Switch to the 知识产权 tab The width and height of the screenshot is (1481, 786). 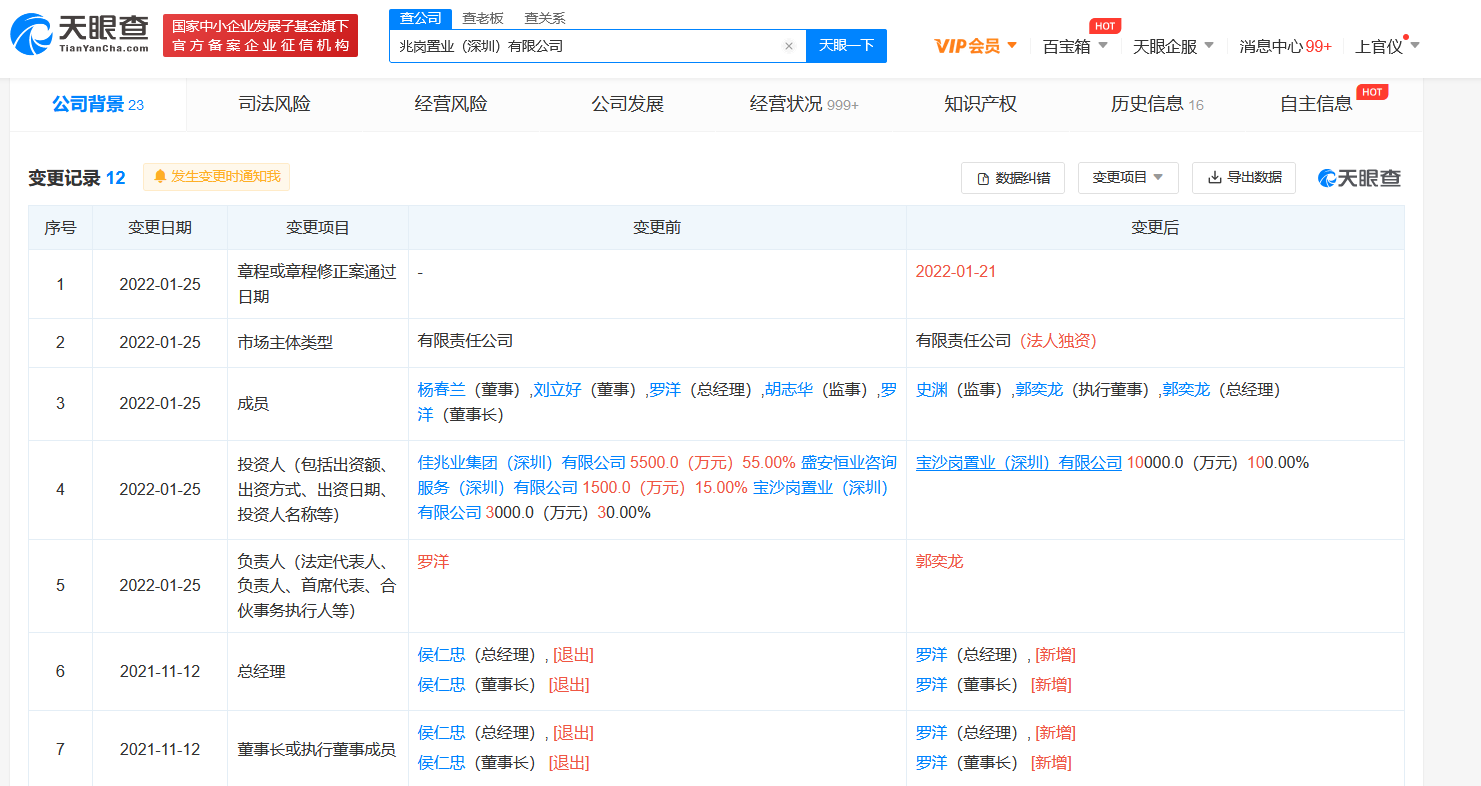click(980, 104)
